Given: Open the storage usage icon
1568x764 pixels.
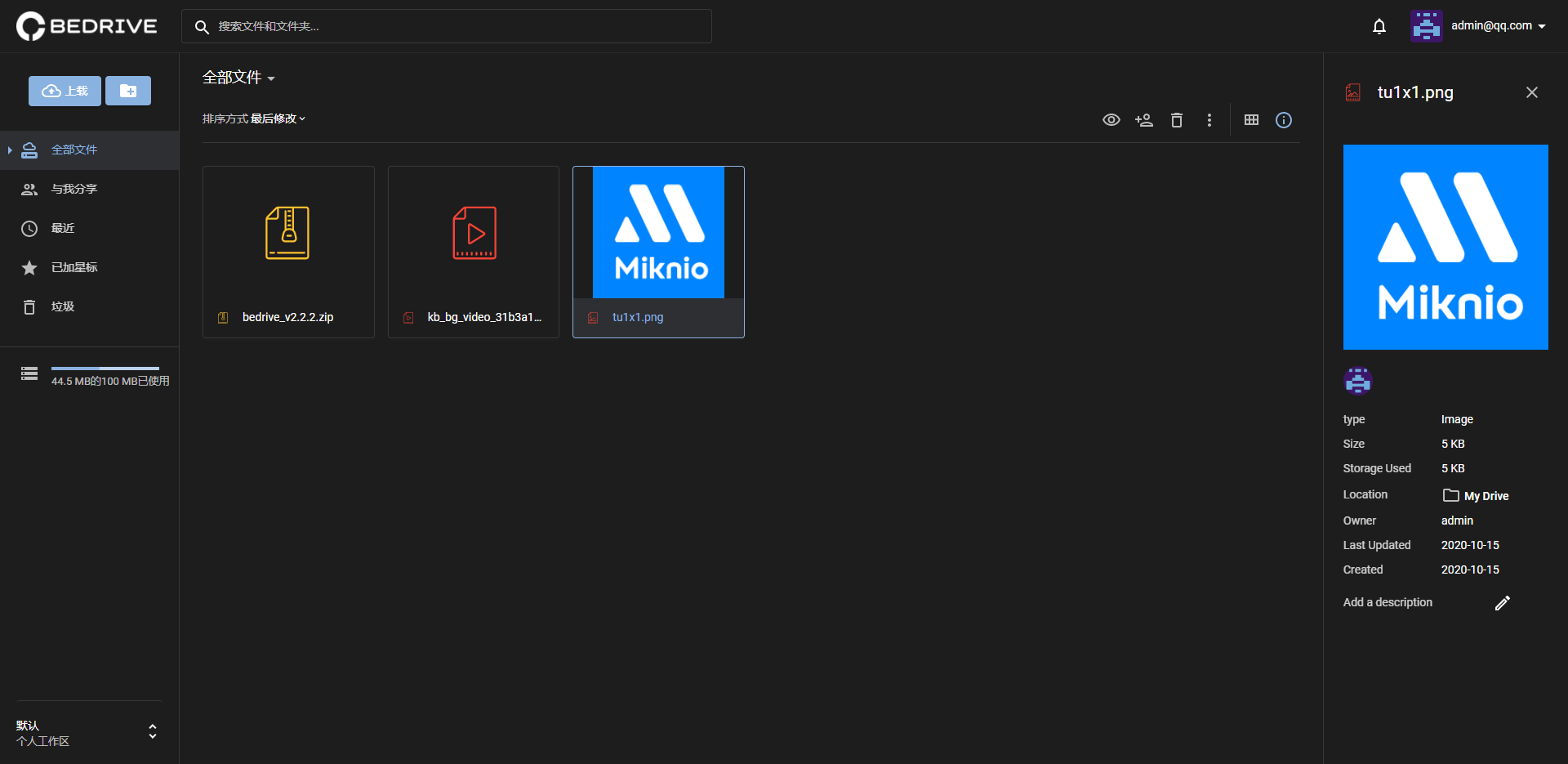Looking at the screenshot, I should (29, 373).
